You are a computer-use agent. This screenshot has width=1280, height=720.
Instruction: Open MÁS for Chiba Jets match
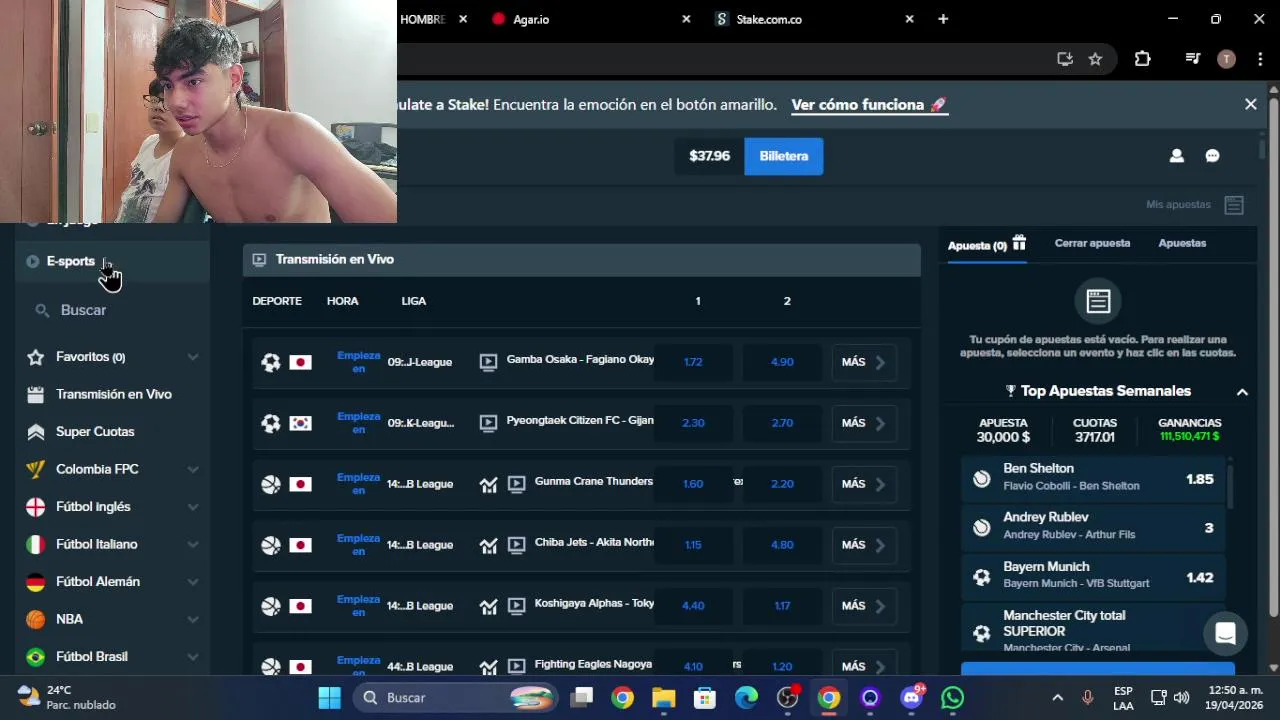click(864, 545)
